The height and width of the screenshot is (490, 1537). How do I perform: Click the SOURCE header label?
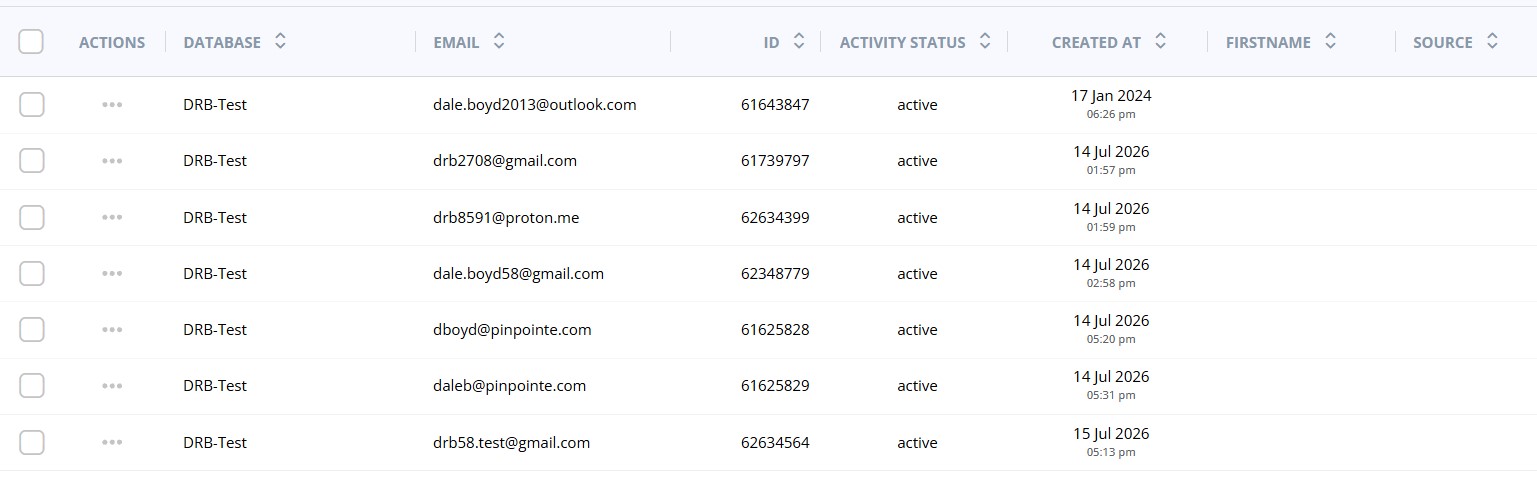point(1442,43)
